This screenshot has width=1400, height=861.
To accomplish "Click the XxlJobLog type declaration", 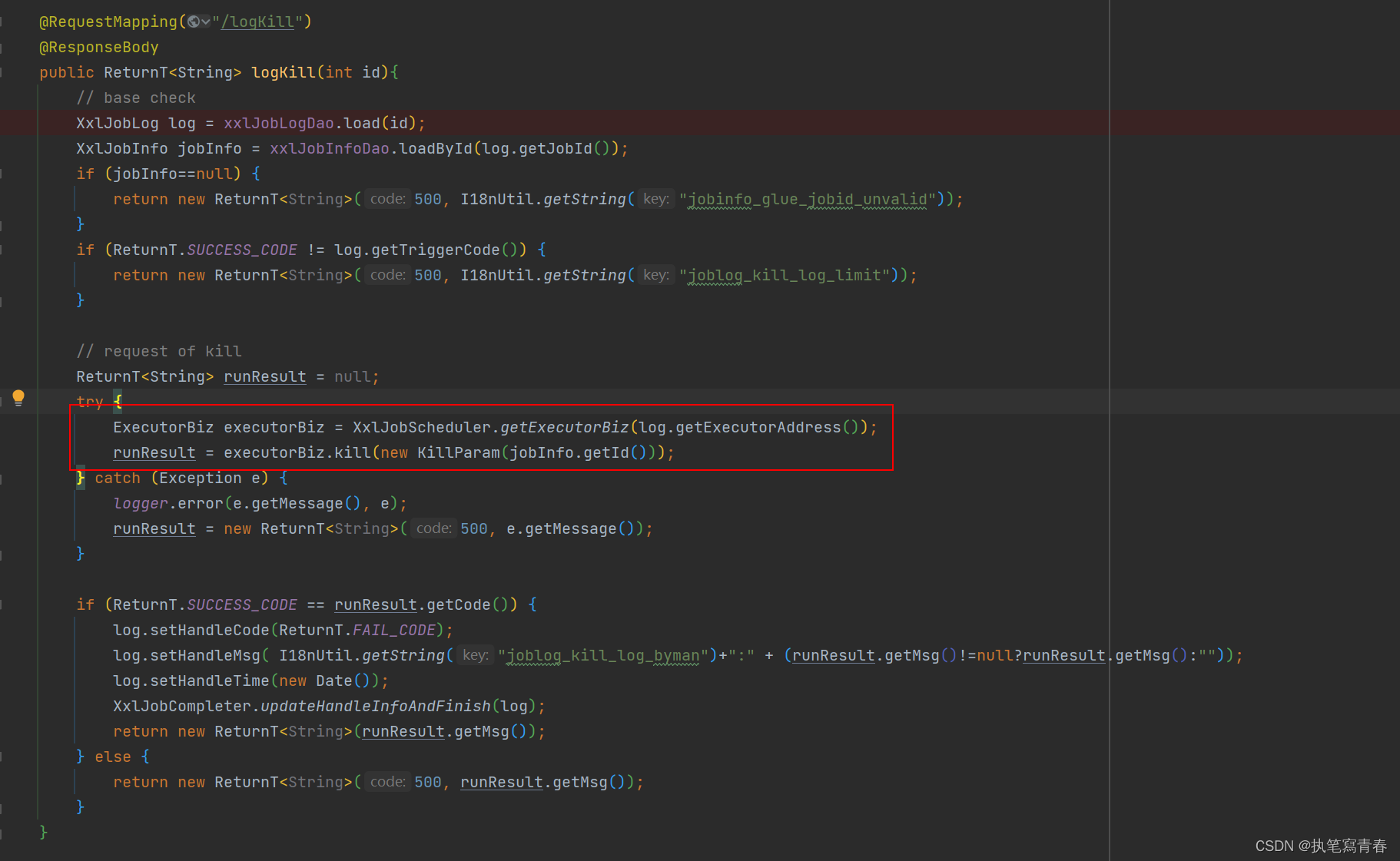I will pos(118,123).
